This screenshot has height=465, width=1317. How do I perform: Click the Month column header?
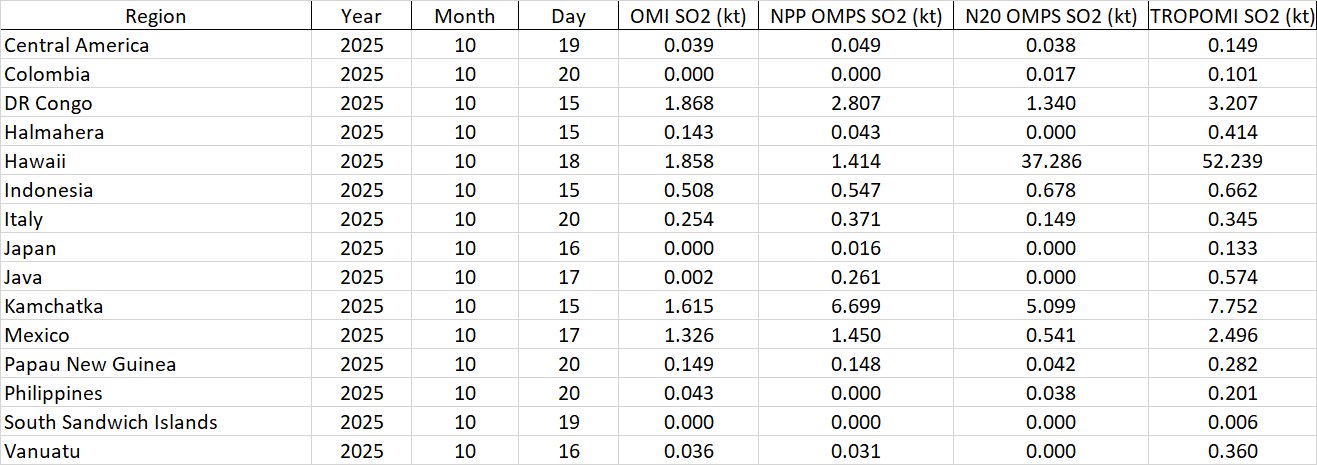pyautogui.click(x=464, y=16)
